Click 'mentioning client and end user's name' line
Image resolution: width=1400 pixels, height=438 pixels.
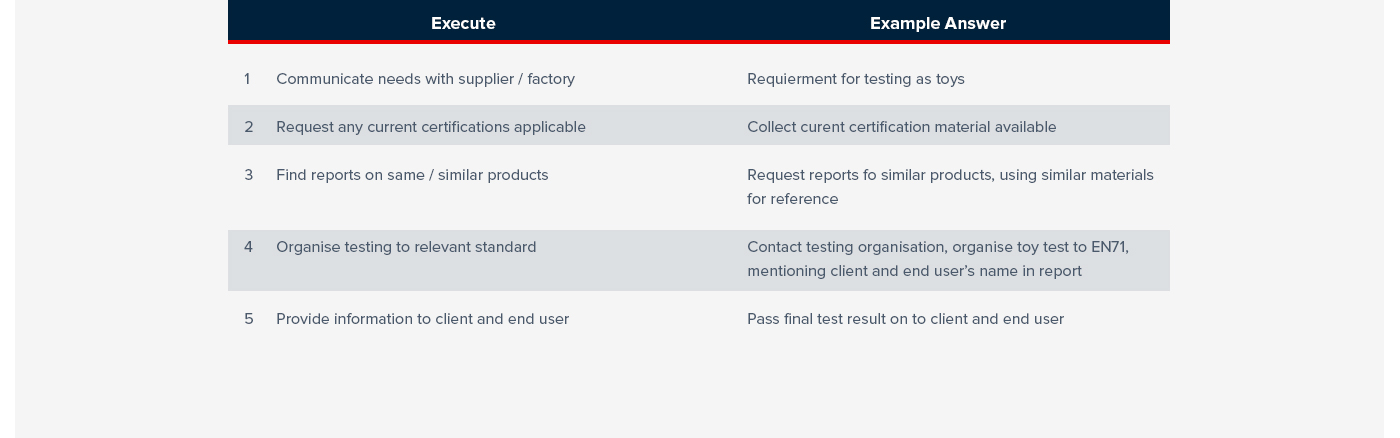pyautogui.click(x=914, y=271)
